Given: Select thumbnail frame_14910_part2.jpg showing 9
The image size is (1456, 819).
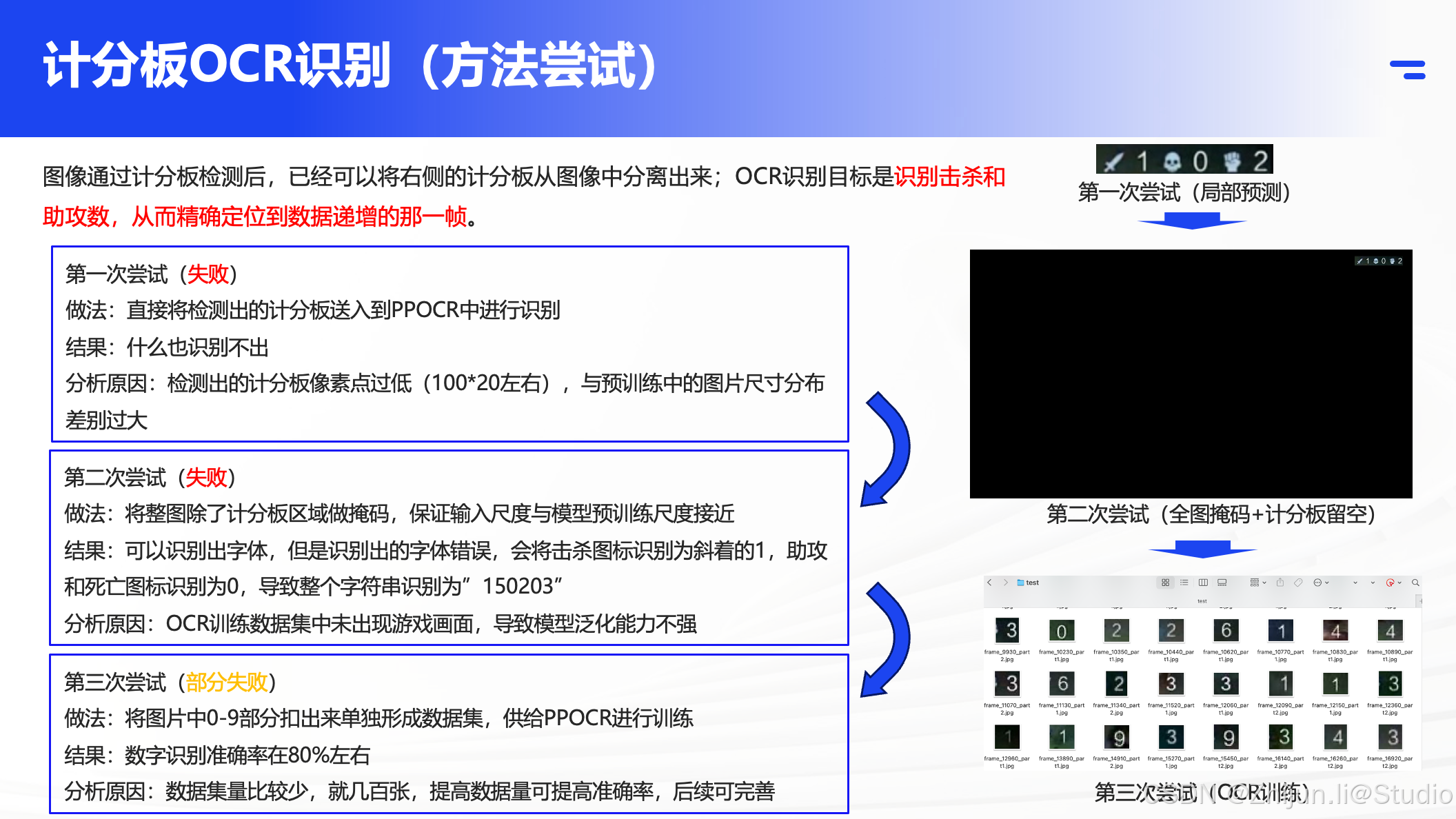Looking at the screenshot, I should click(1116, 738).
